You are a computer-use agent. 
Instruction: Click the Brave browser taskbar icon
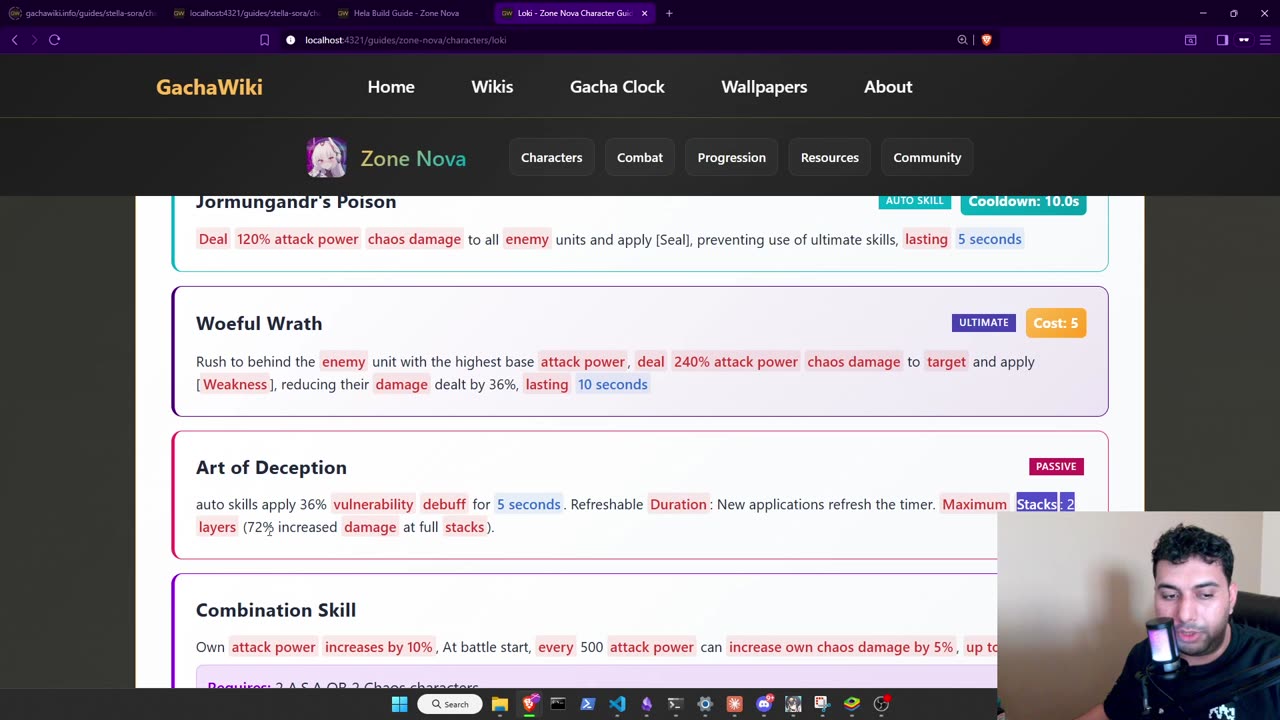(x=529, y=704)
